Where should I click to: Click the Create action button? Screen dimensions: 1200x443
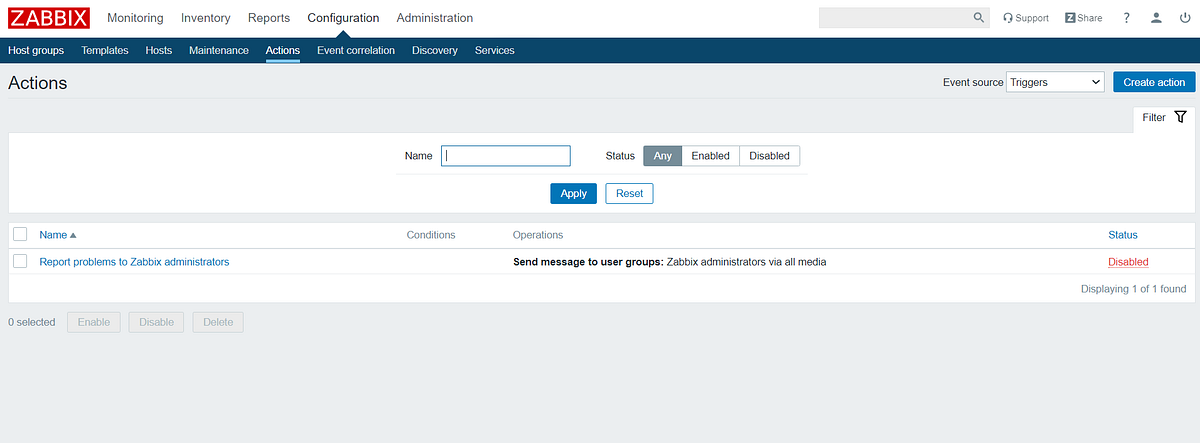click(x=1154, y=82)
